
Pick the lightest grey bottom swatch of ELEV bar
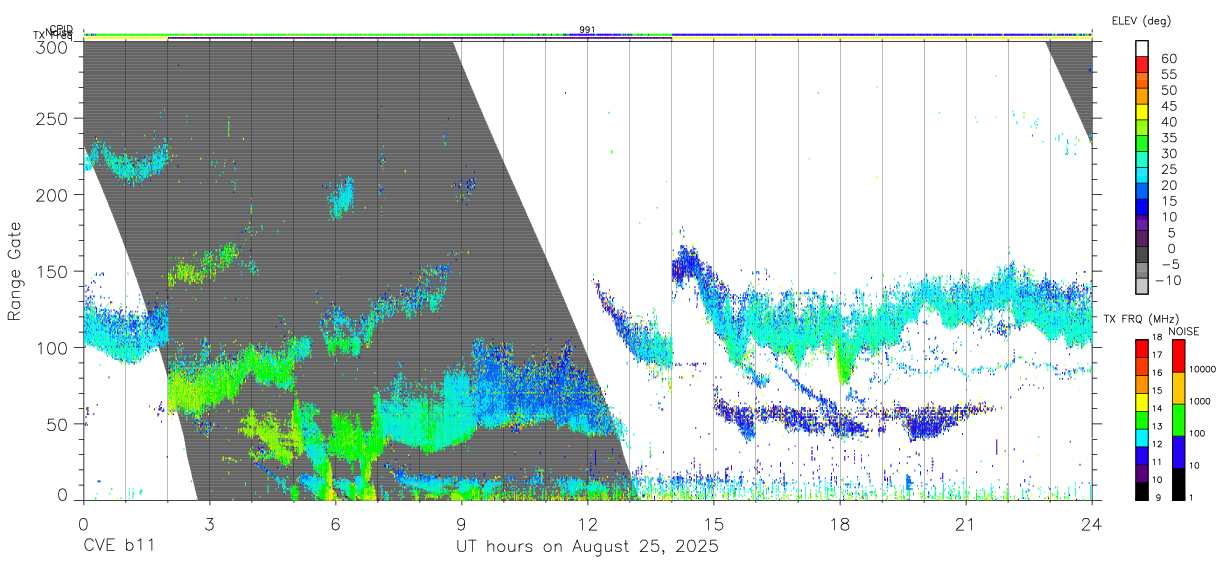(1142, 287)
